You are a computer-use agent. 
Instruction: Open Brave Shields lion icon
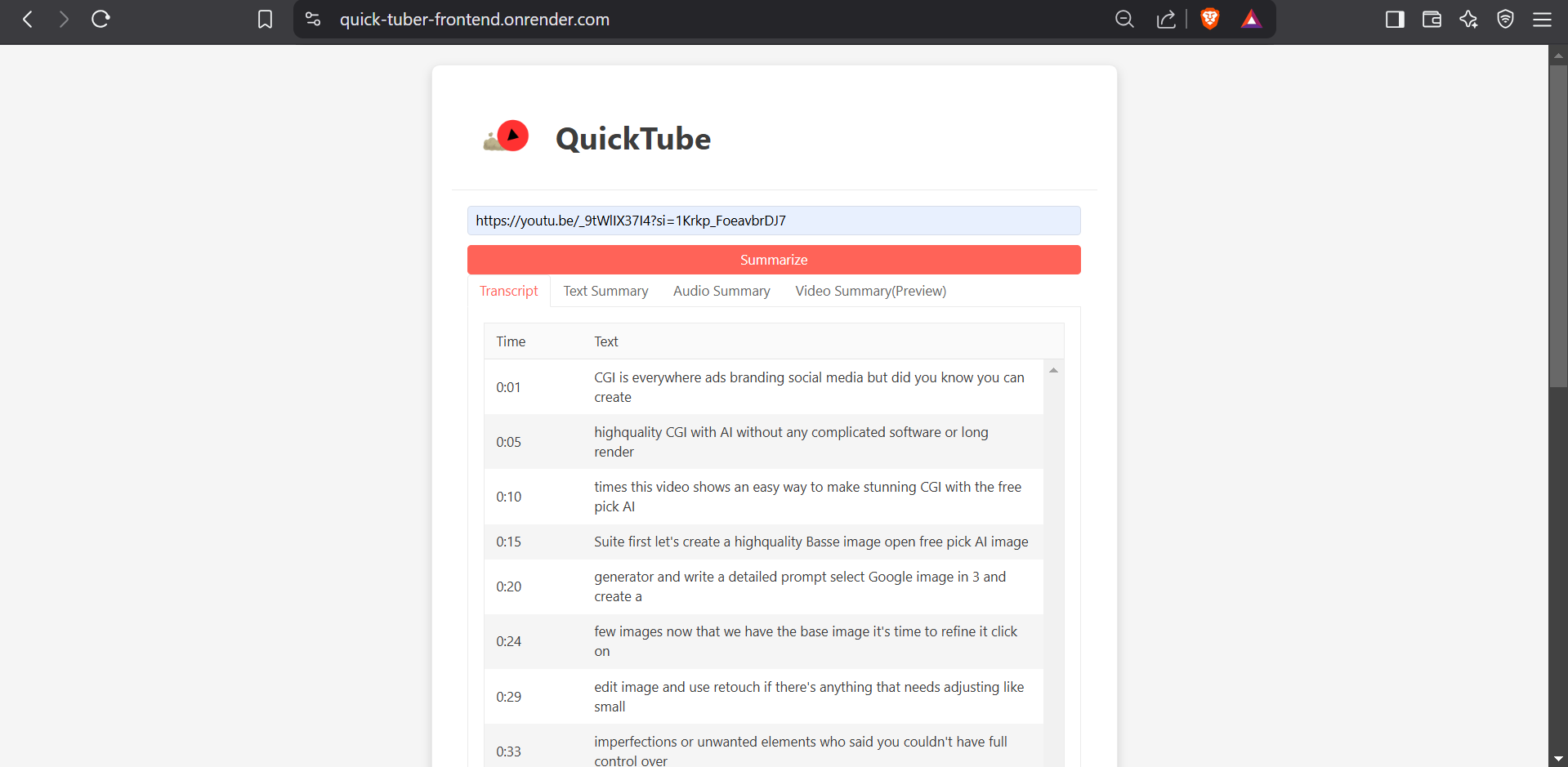click(x=1210, y=19)
